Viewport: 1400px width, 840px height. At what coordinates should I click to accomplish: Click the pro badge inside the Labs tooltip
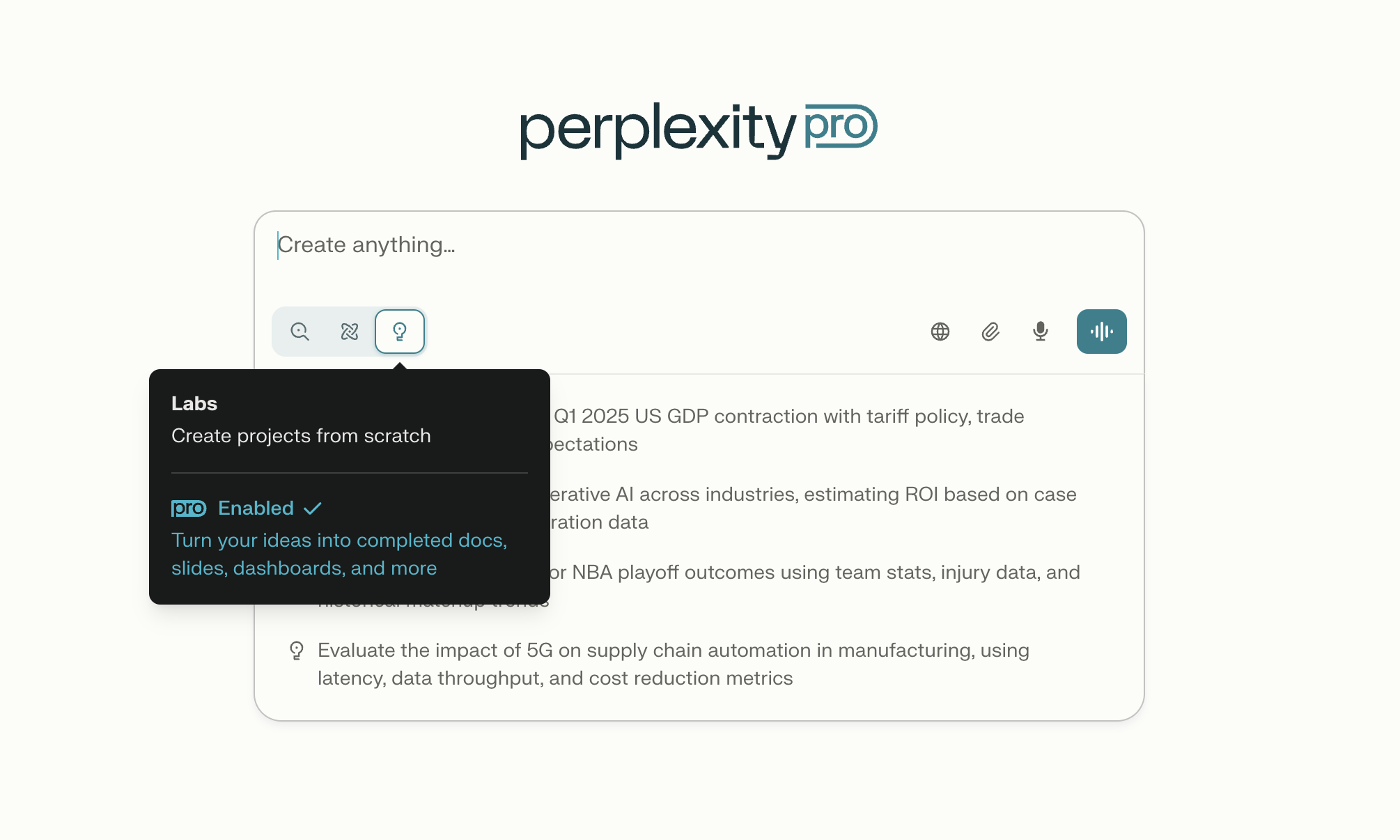pyautogui.click(x=188, y=508)
